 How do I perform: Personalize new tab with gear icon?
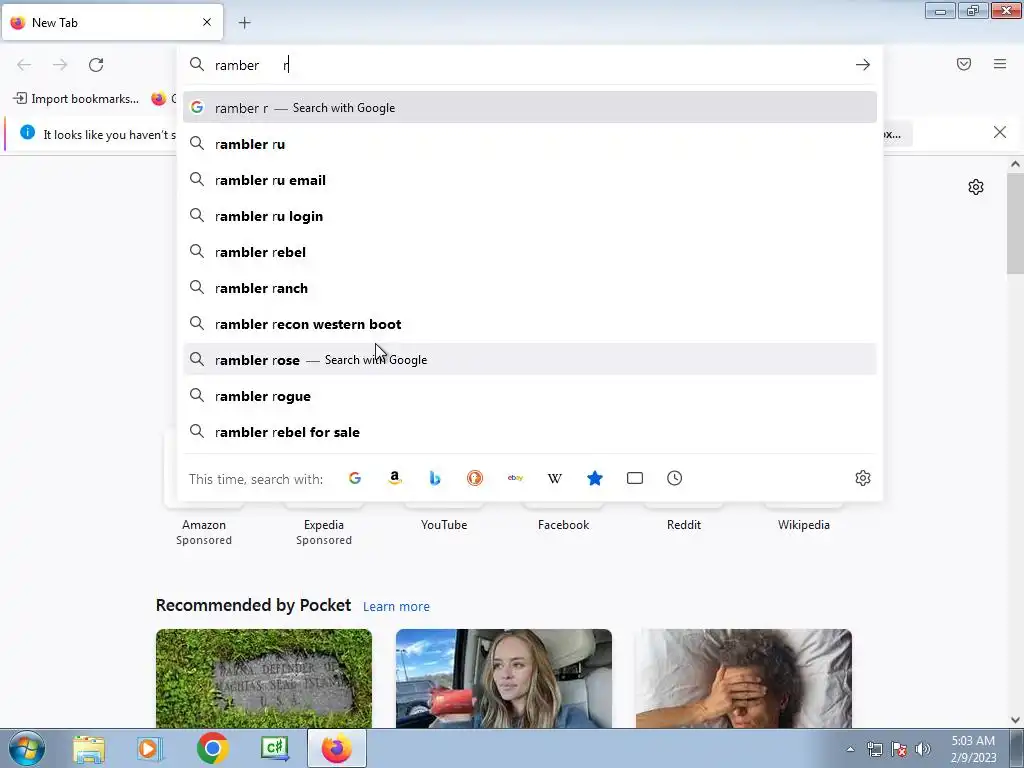click(x=976, y=187)
